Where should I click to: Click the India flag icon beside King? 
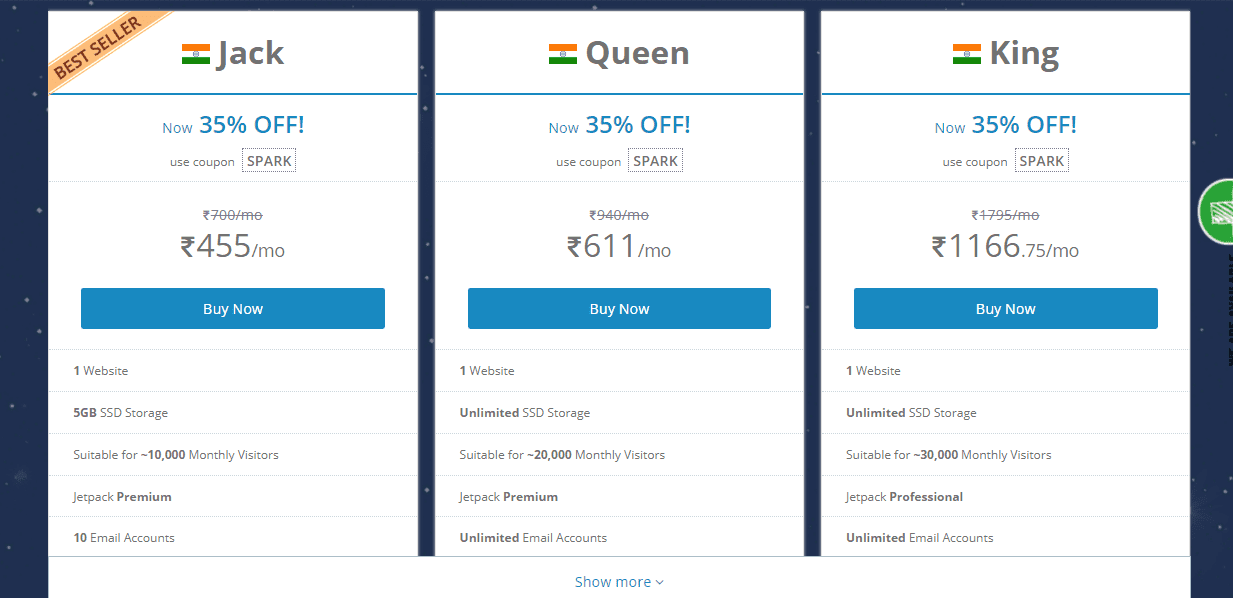[967, 54]
